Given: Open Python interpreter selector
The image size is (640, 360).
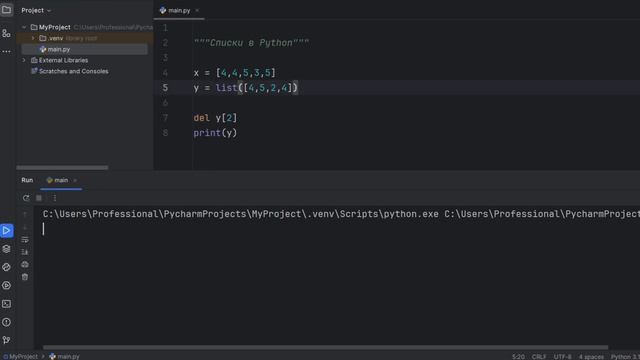Looking at the screenshot, I should click(x=625, y=357).
